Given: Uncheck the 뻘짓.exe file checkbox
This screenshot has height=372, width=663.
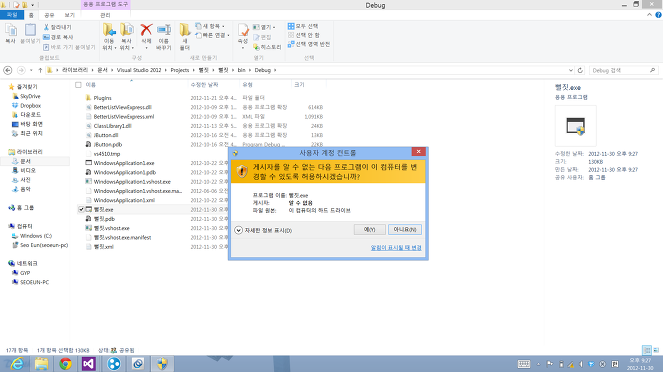Looking at the screenshot, I should pyautogui.click(x=81, y=209).
